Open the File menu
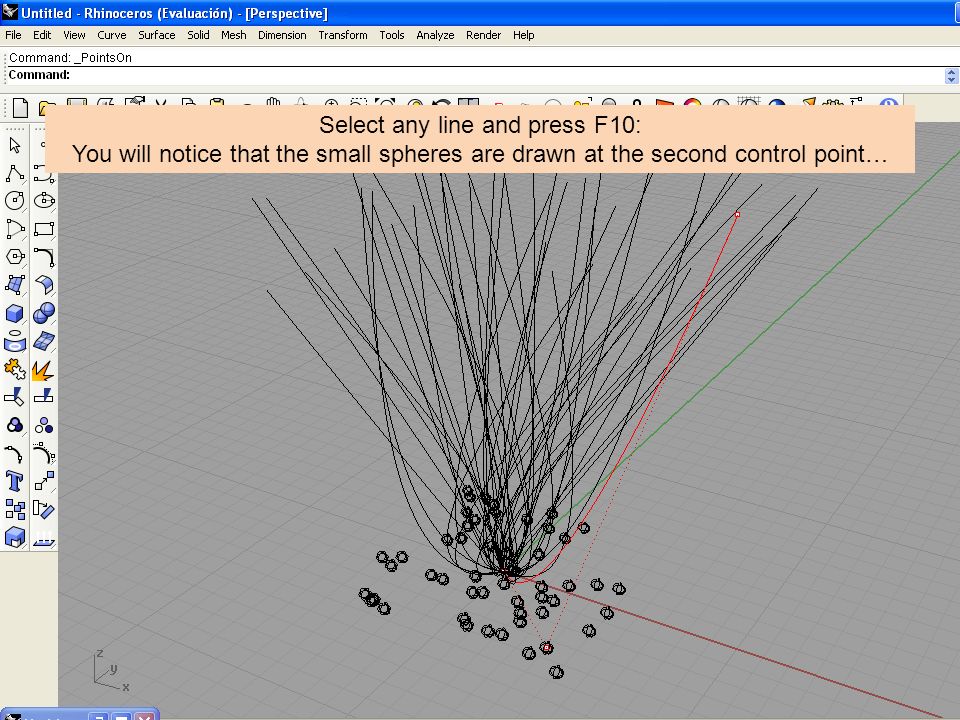The width and height of the screenshot is (960, 720). coord(13,35)
